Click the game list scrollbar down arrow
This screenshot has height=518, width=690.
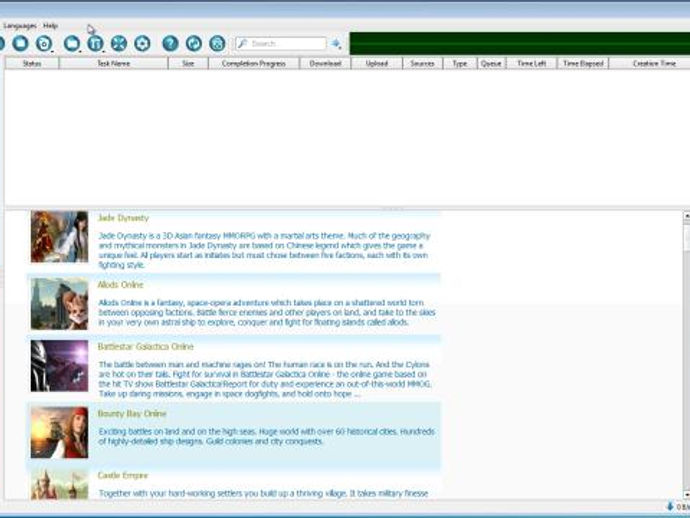click(x=686, y=495)
